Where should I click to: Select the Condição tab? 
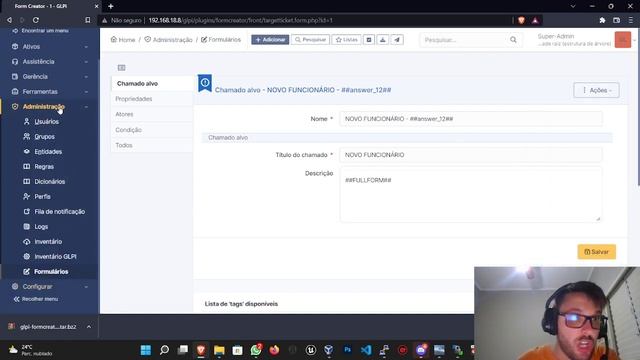tap(152, 130)
